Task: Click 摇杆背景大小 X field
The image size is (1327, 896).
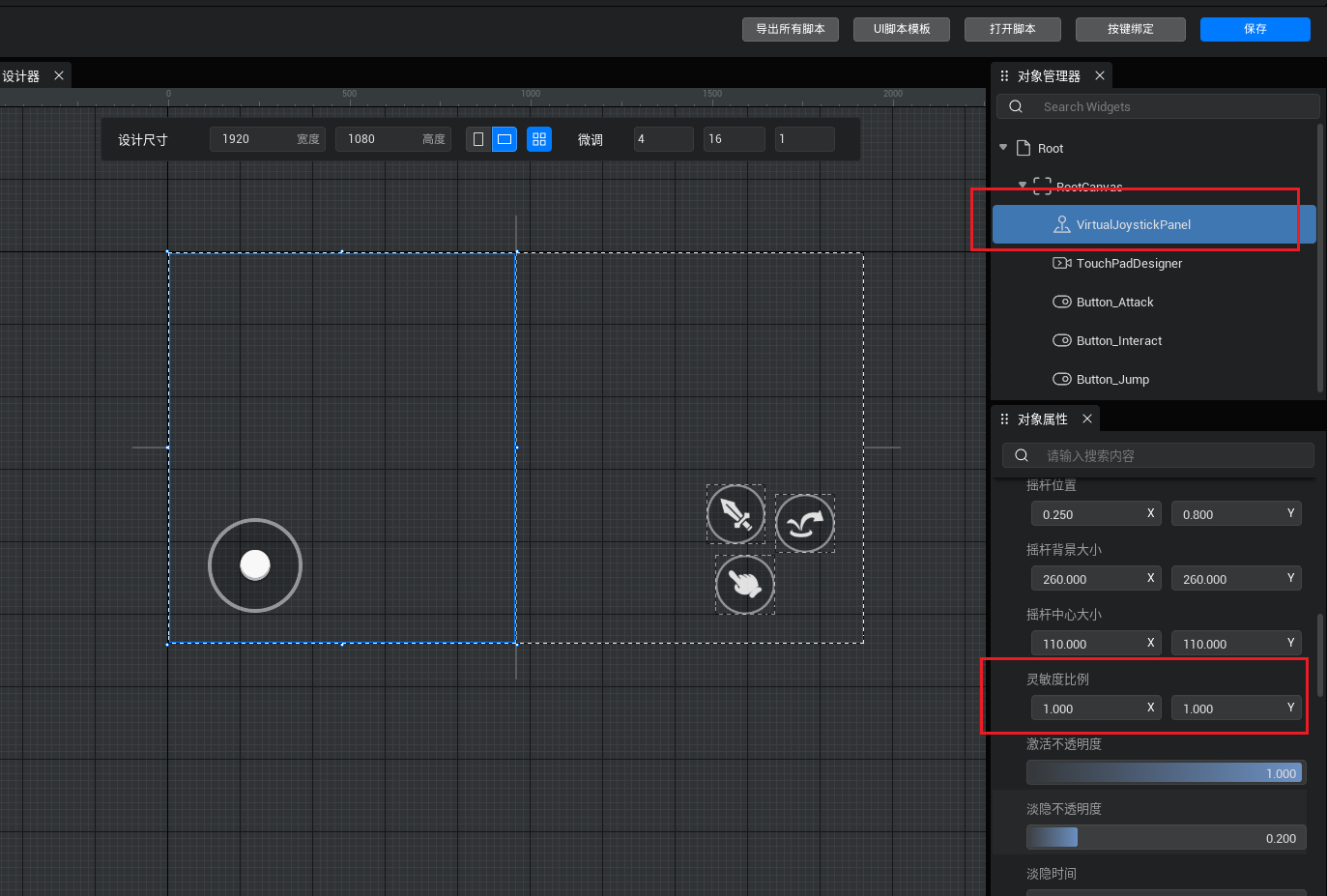Action: click(x=1096, y=578)
